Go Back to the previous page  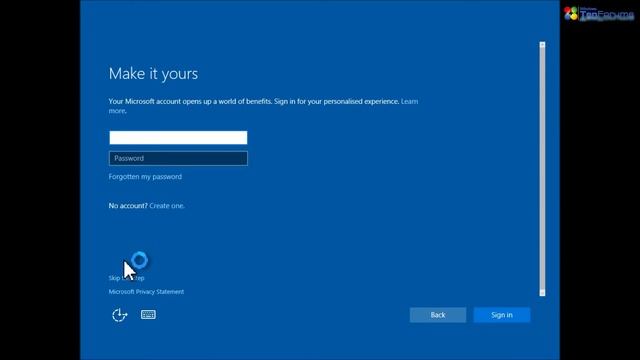pos(438,315)
